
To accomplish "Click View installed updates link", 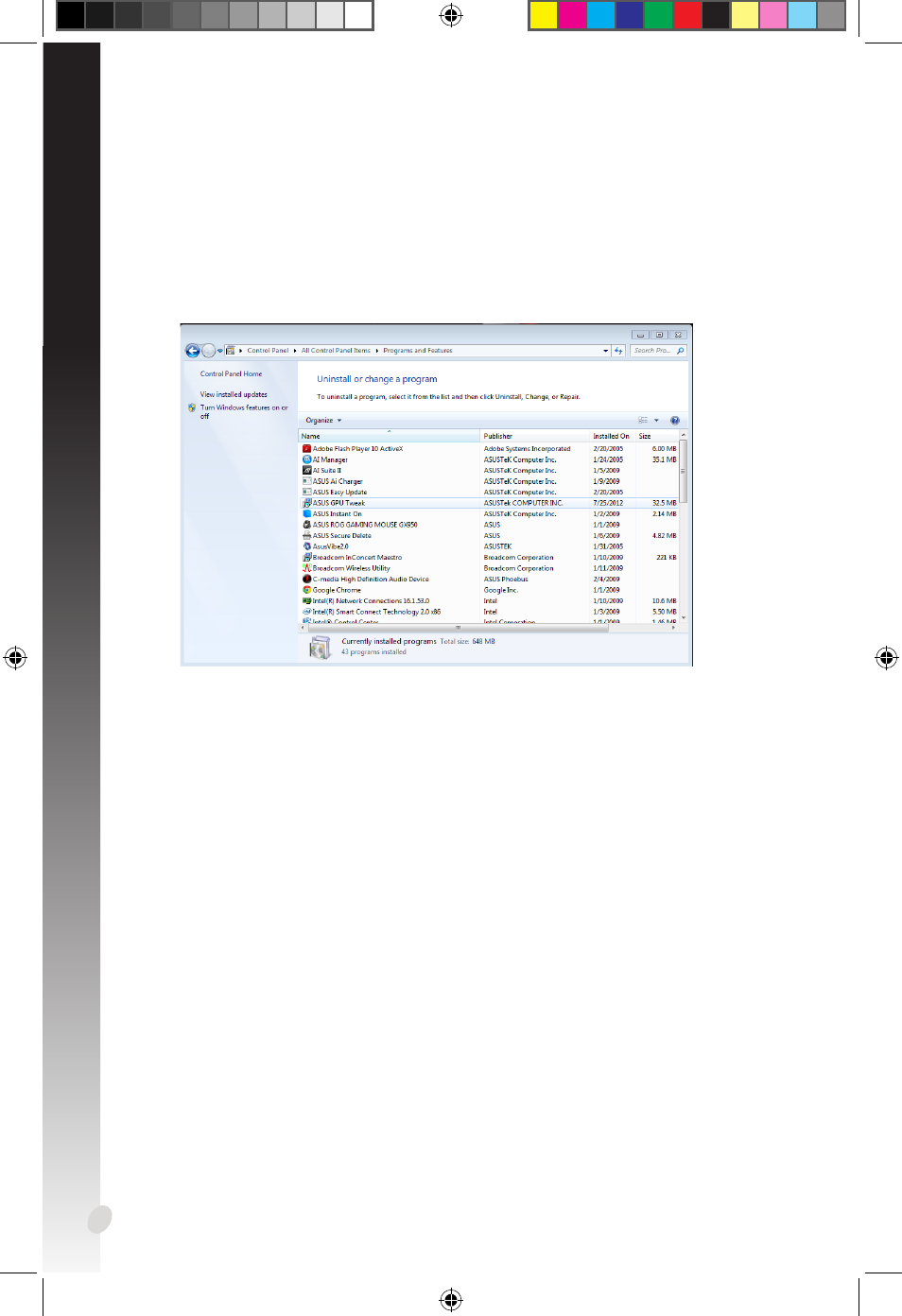I will tap(234, 395).
